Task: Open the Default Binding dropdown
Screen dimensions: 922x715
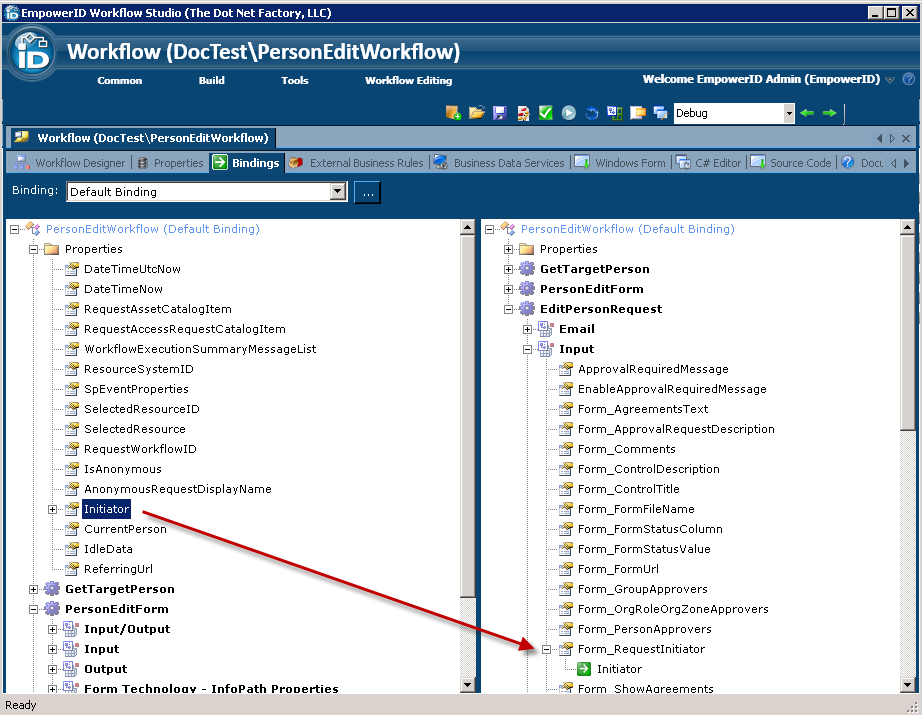Action: [337, 192]
